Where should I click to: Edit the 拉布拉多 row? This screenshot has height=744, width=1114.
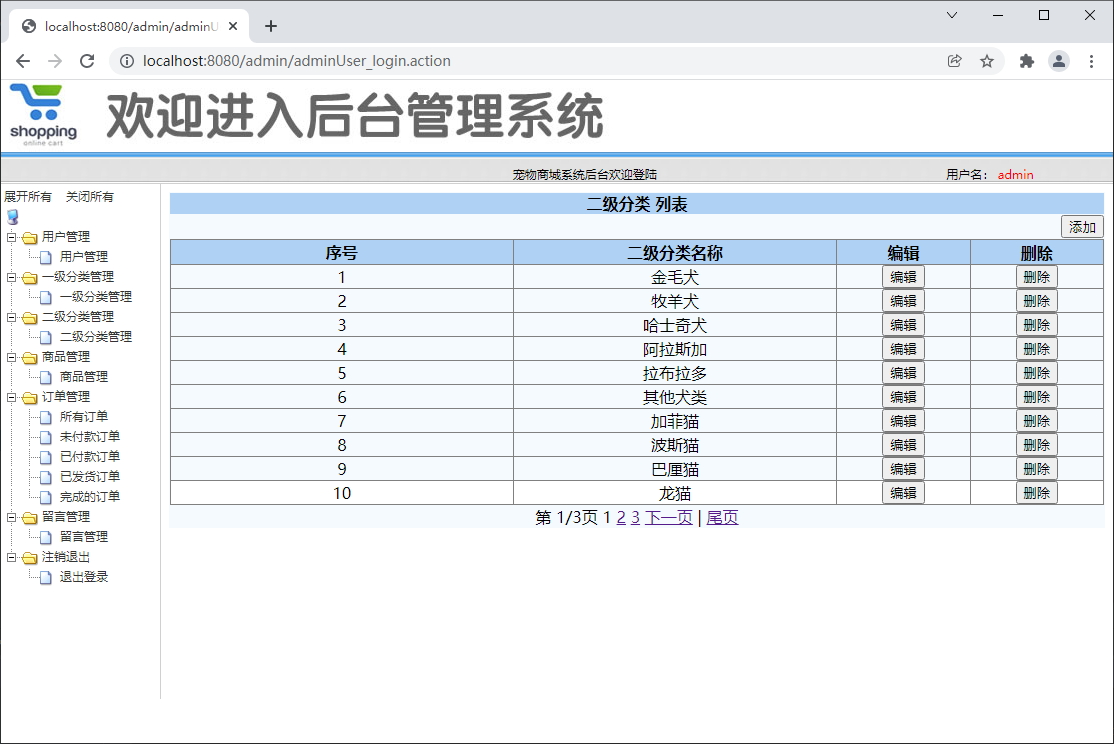click(x=903, y=373)
